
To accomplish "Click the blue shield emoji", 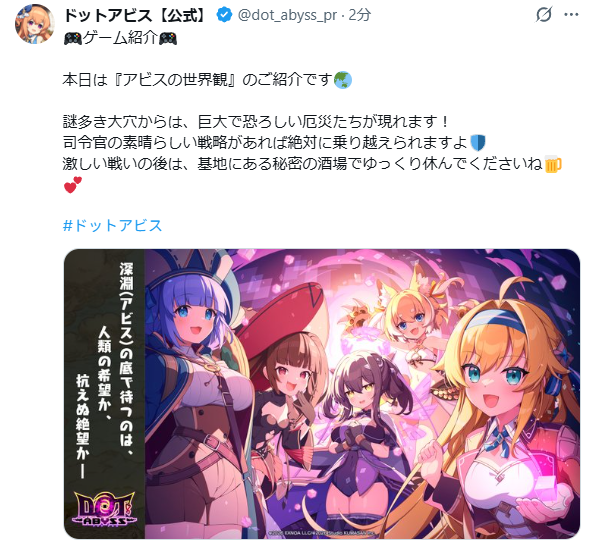I will (478, 143).
